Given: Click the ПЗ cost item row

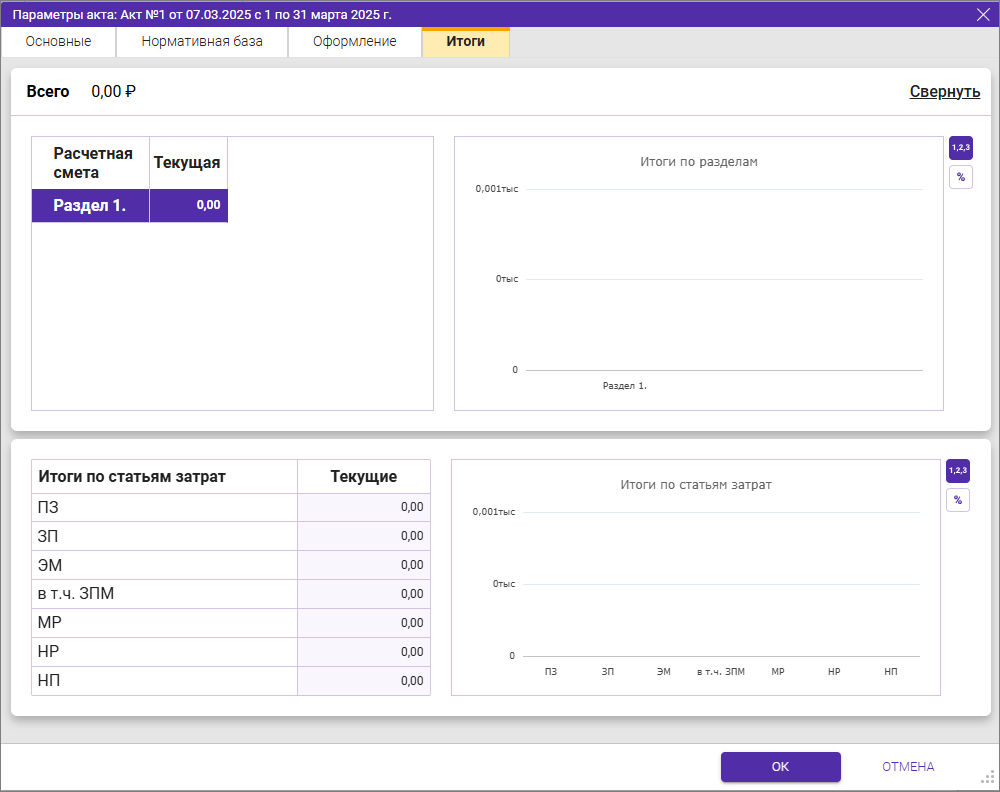Looking at the screenshot, I should pos(164,507).
